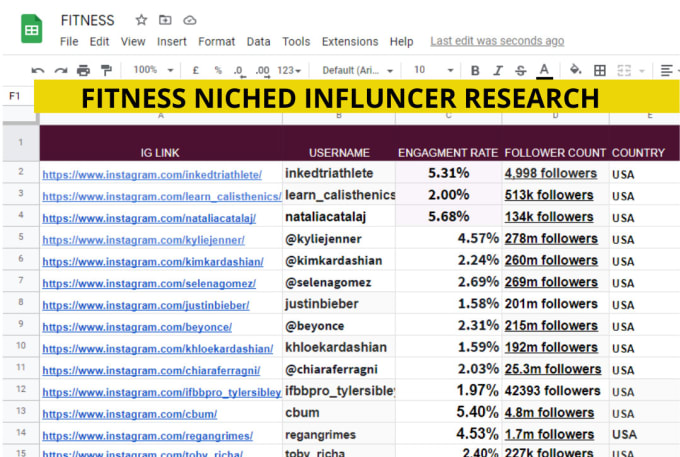Select row header 5
Screen dimensions: 680x457
20,237
